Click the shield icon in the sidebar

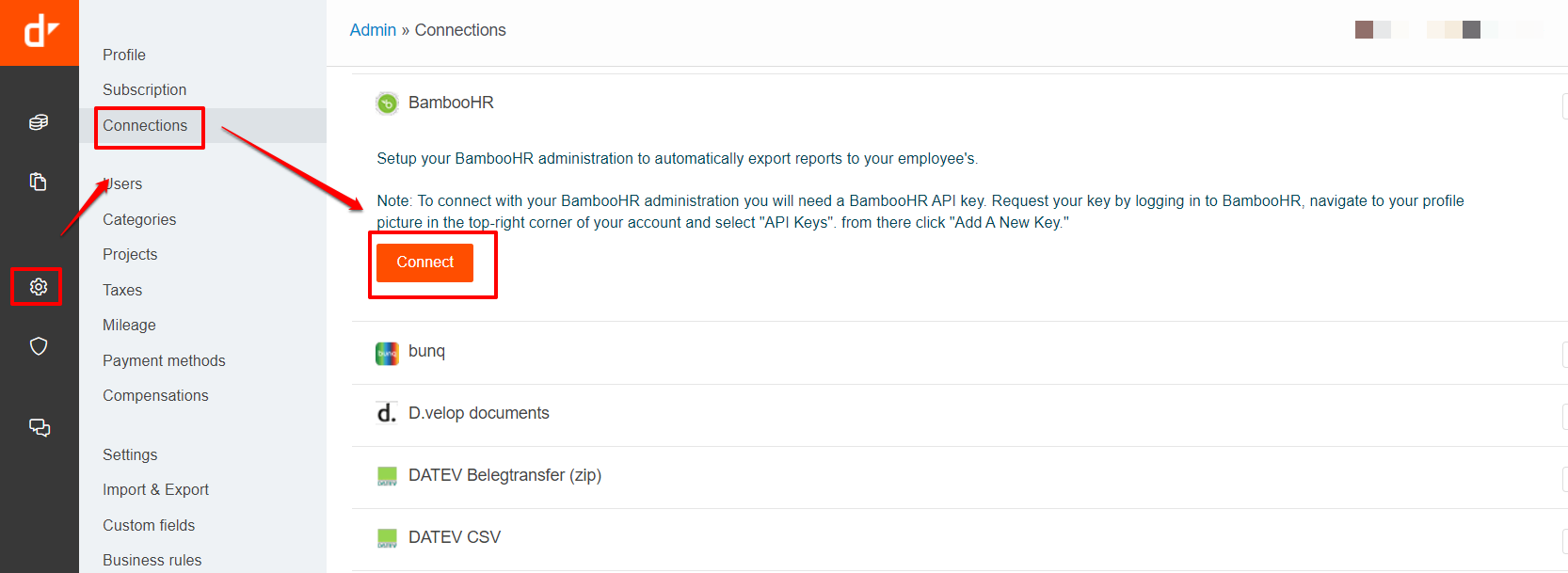point(39,346)
